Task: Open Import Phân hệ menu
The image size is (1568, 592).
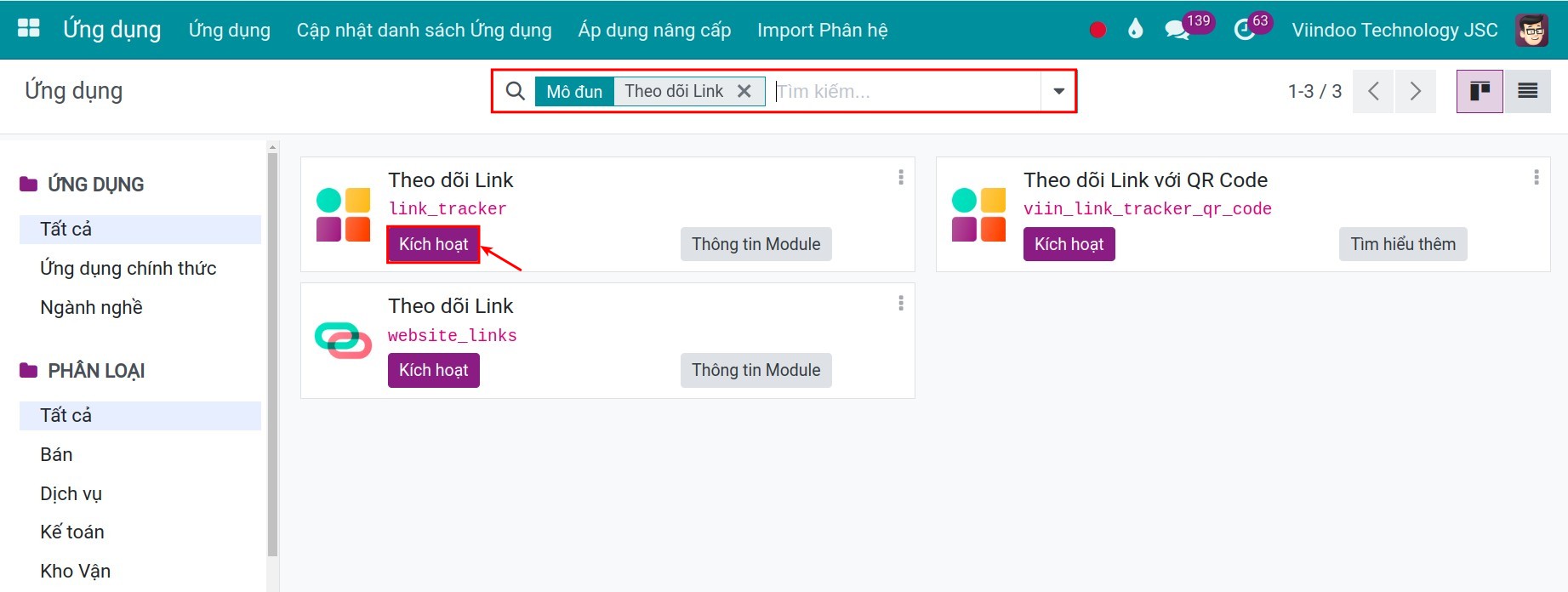Action: point(822,30)
